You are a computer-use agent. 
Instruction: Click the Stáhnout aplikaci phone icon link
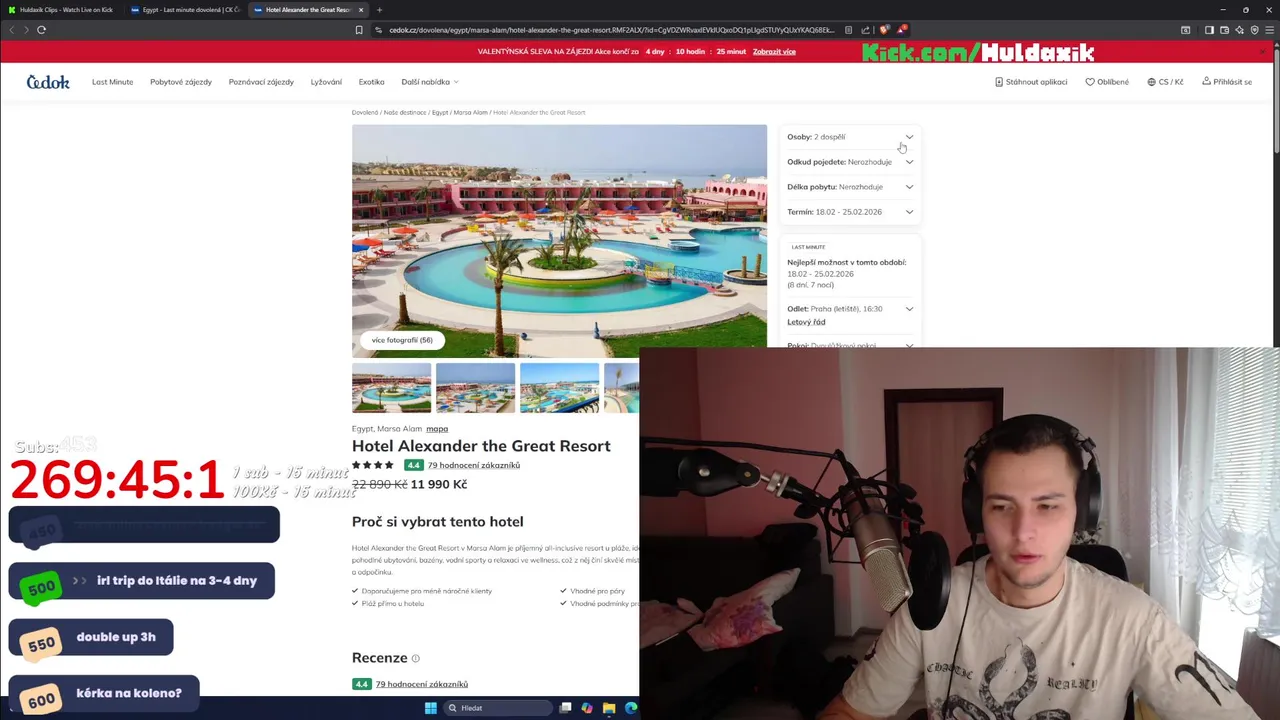coord(1031,82)
